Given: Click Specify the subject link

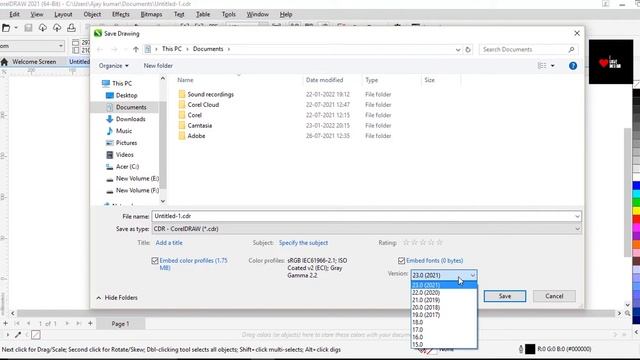Looking at the screenshot, I should point(303,243).
